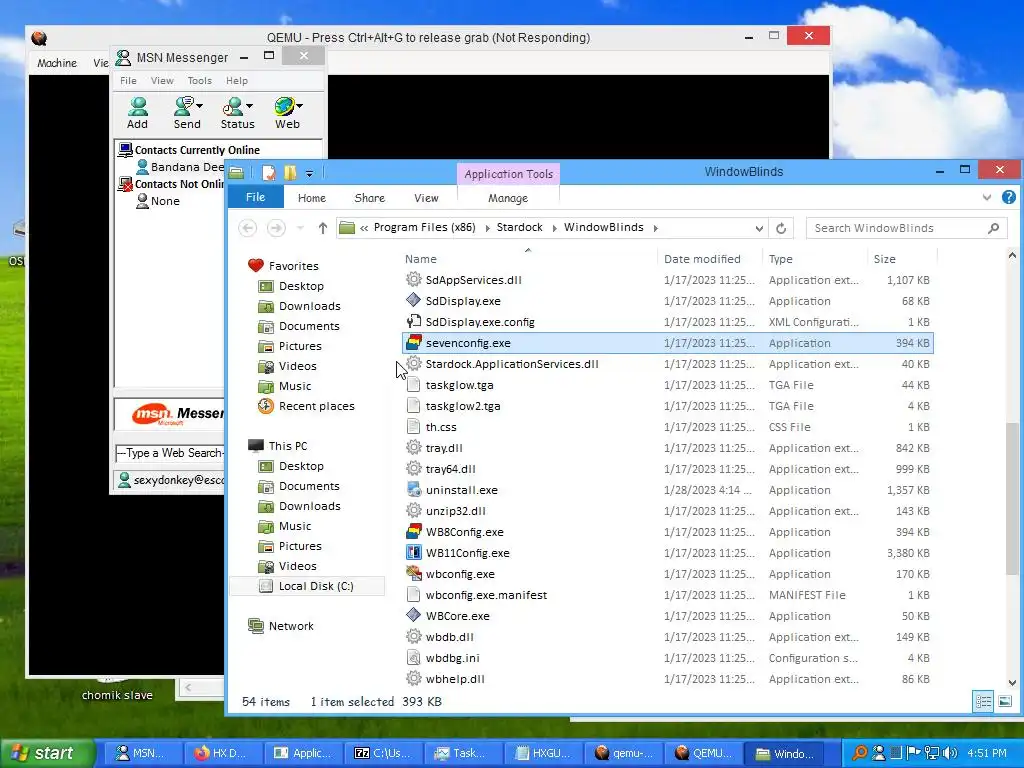Expand the ribbon with the chevron

pyautogui.click(x=987, y=197)
